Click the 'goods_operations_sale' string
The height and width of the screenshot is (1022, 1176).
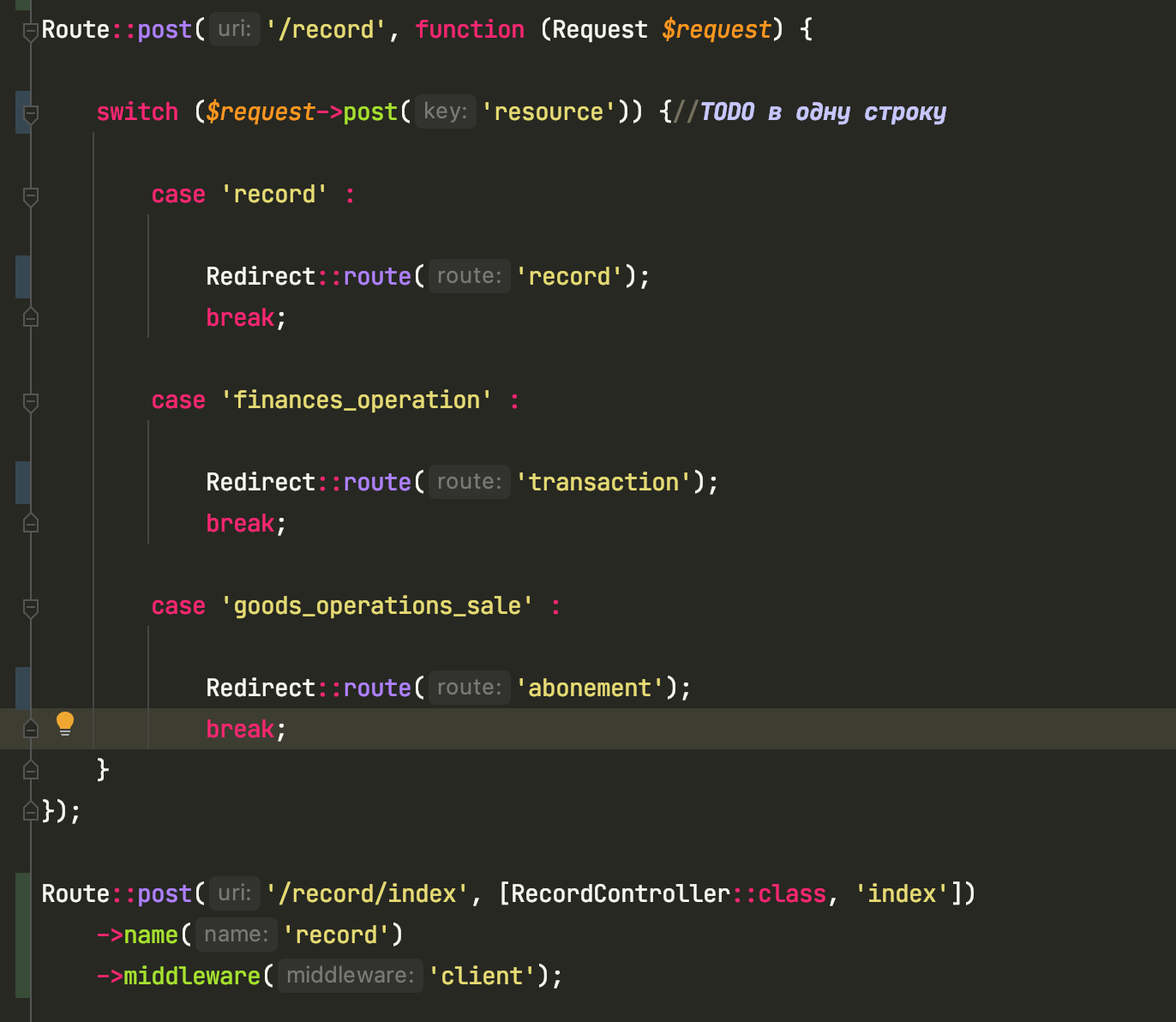click(x=377, y=606)
